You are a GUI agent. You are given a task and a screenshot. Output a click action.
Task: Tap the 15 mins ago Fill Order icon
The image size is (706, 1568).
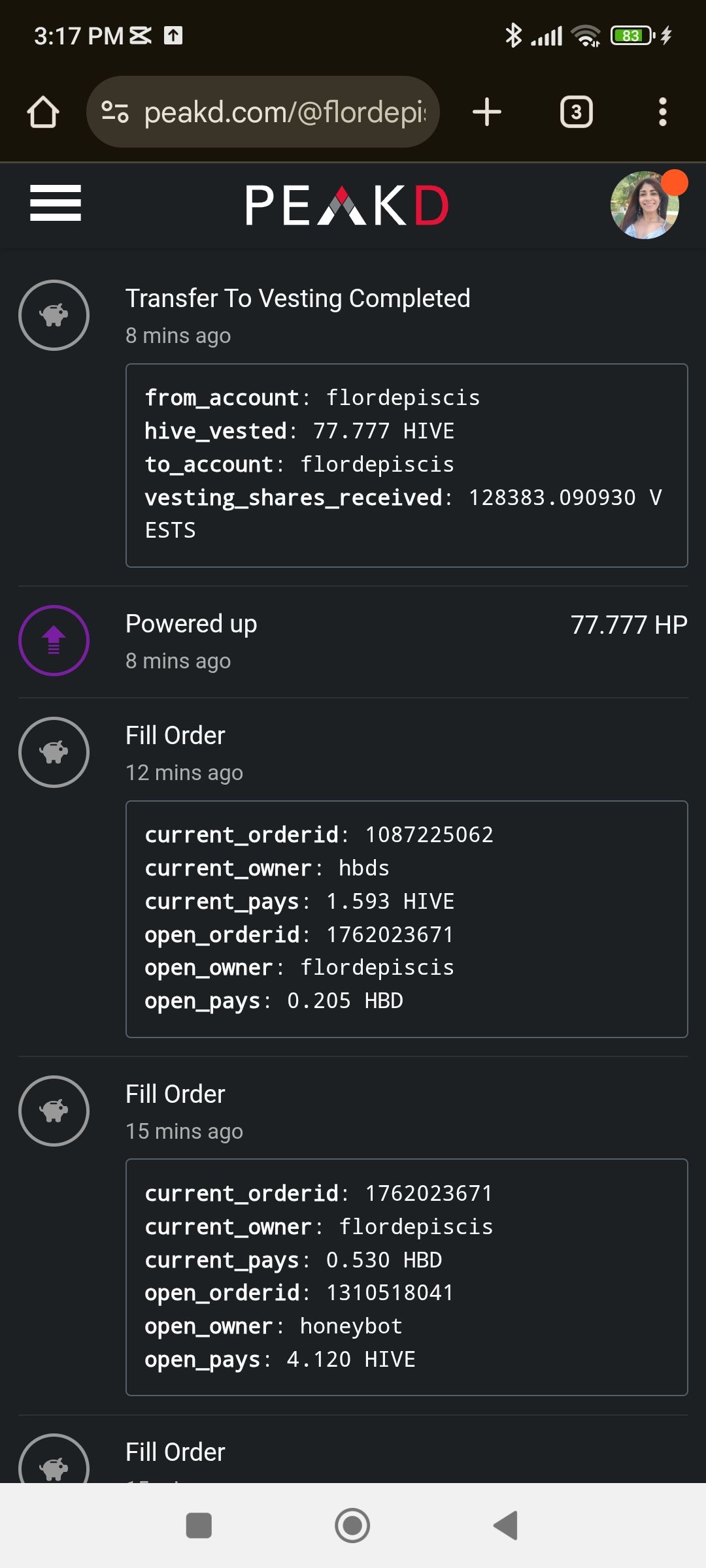pyautogui.click(x=54, y=1111)
